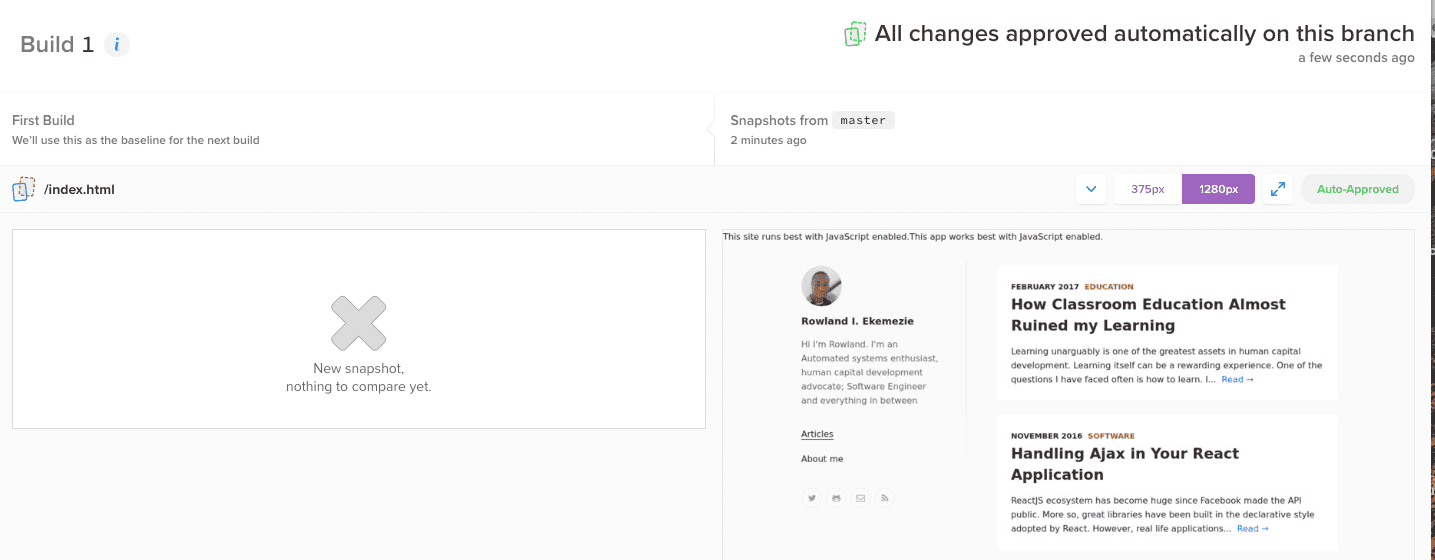Click the approved snapshots icon in header
This screenshot has height=560, width=1435.
point(854,34)
